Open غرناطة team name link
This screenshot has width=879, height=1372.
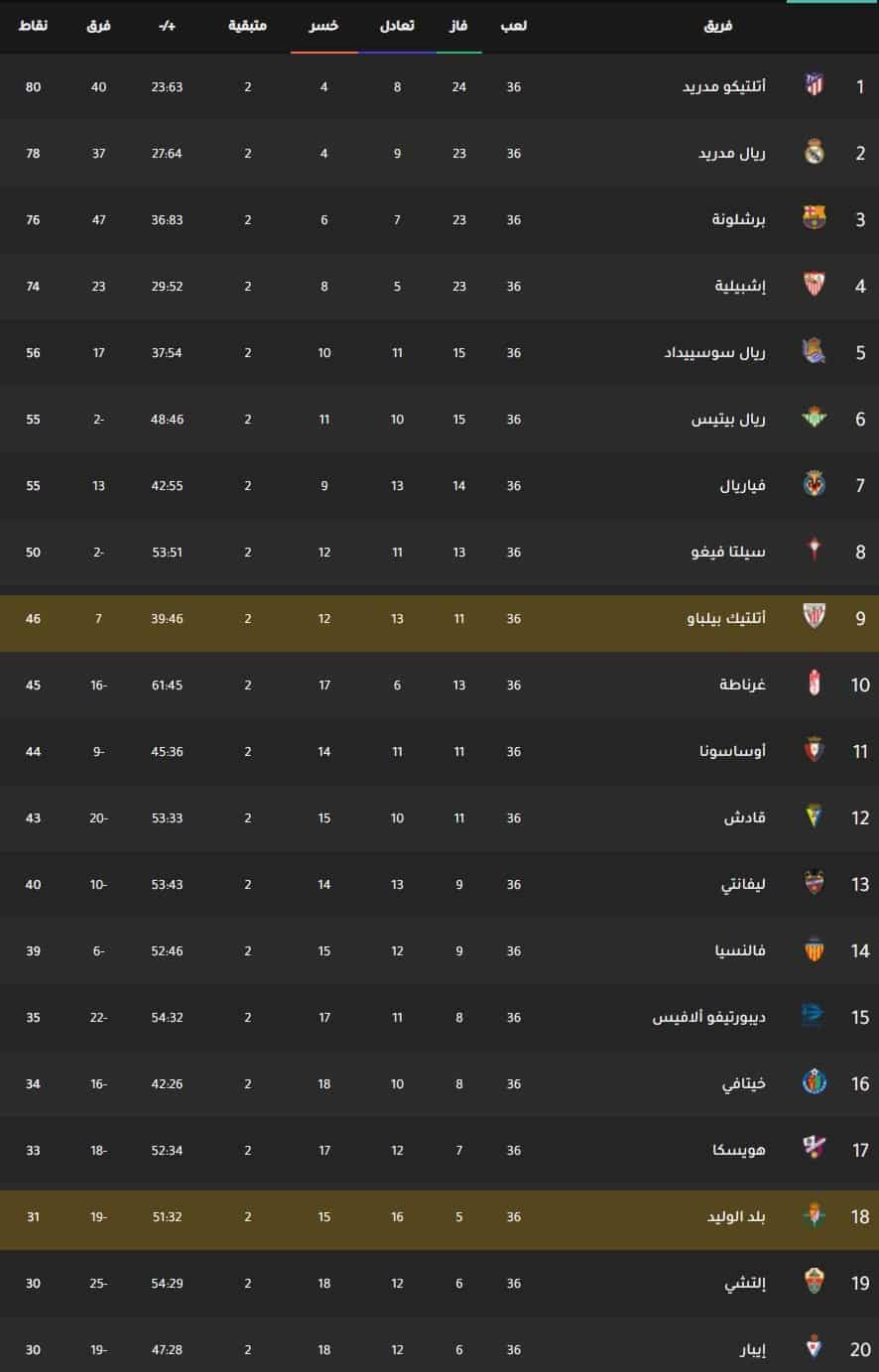pos(743,686)
